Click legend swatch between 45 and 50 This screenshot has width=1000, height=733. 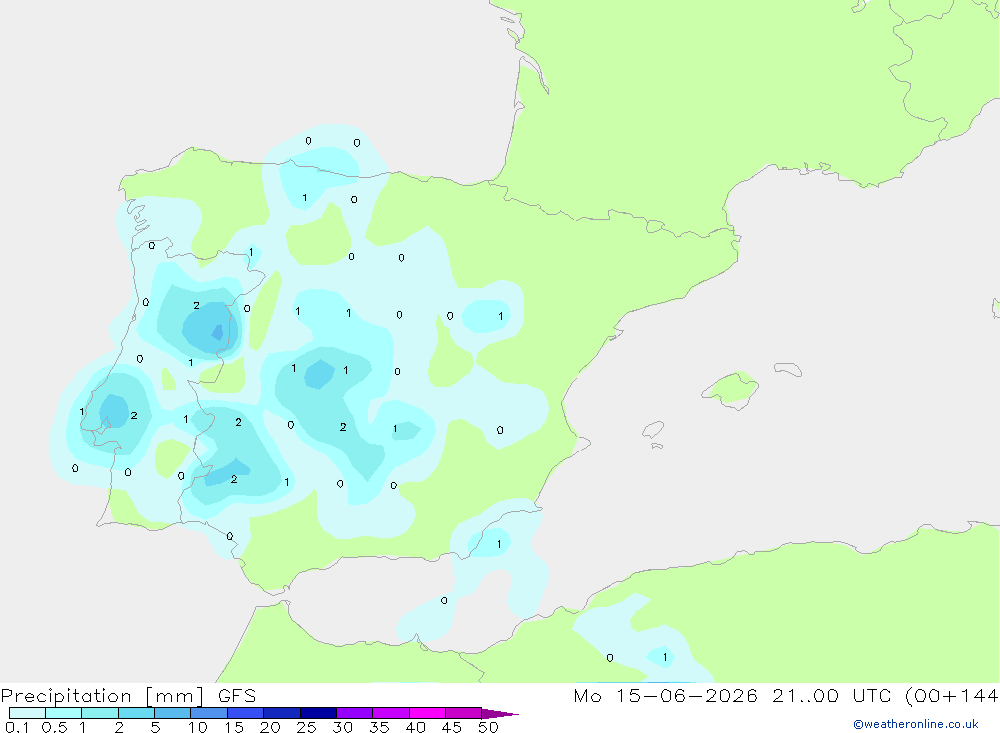(464, 713)
